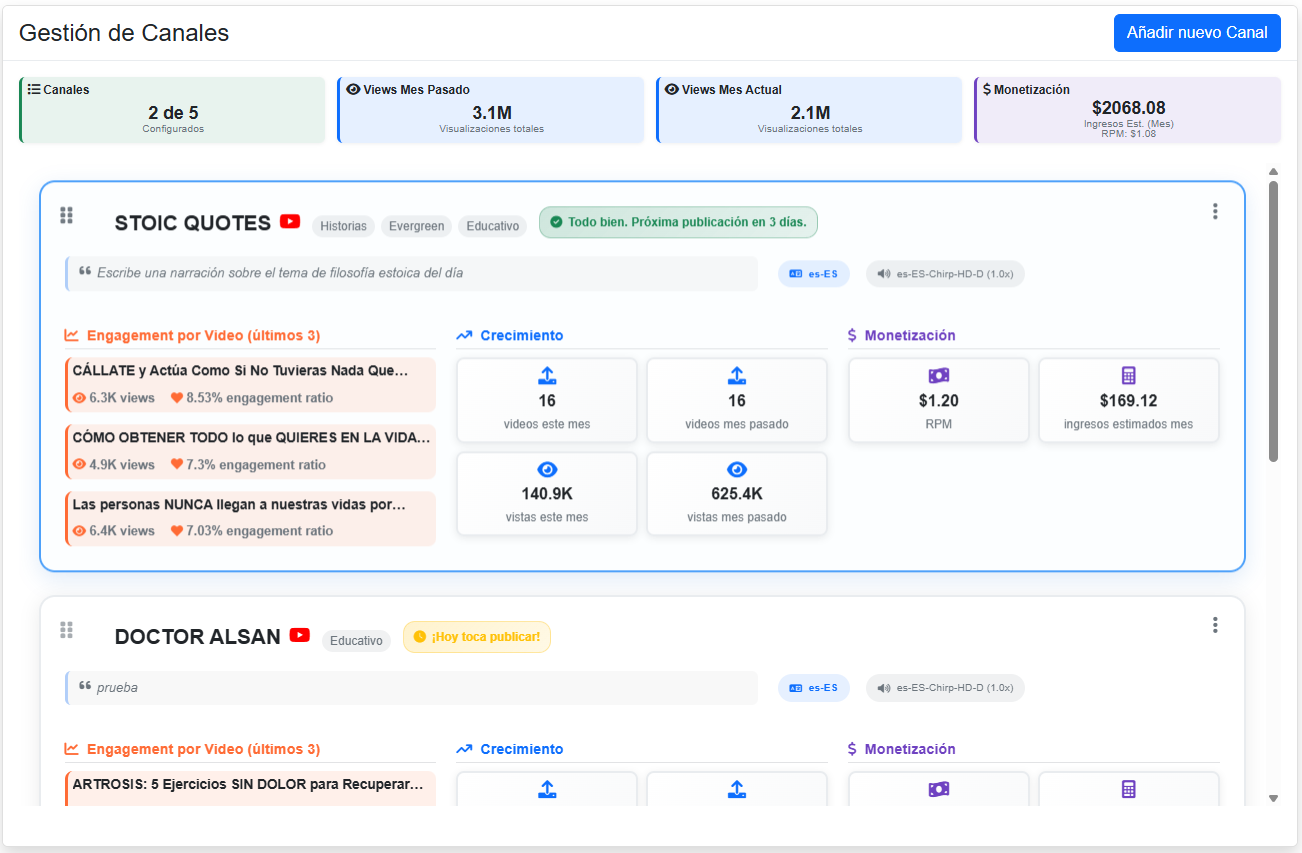Grab the STOIC QUOTES drag handle

(67, 215)
